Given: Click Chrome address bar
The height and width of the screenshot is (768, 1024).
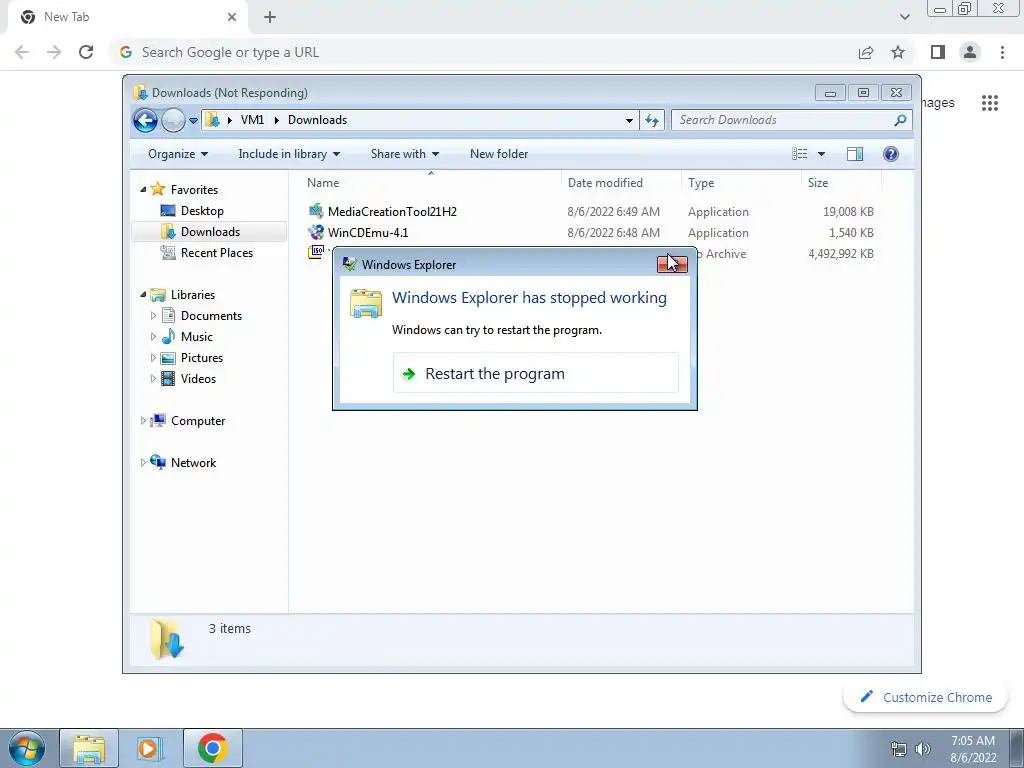Looking at the screenshot, I should point(483,52).
